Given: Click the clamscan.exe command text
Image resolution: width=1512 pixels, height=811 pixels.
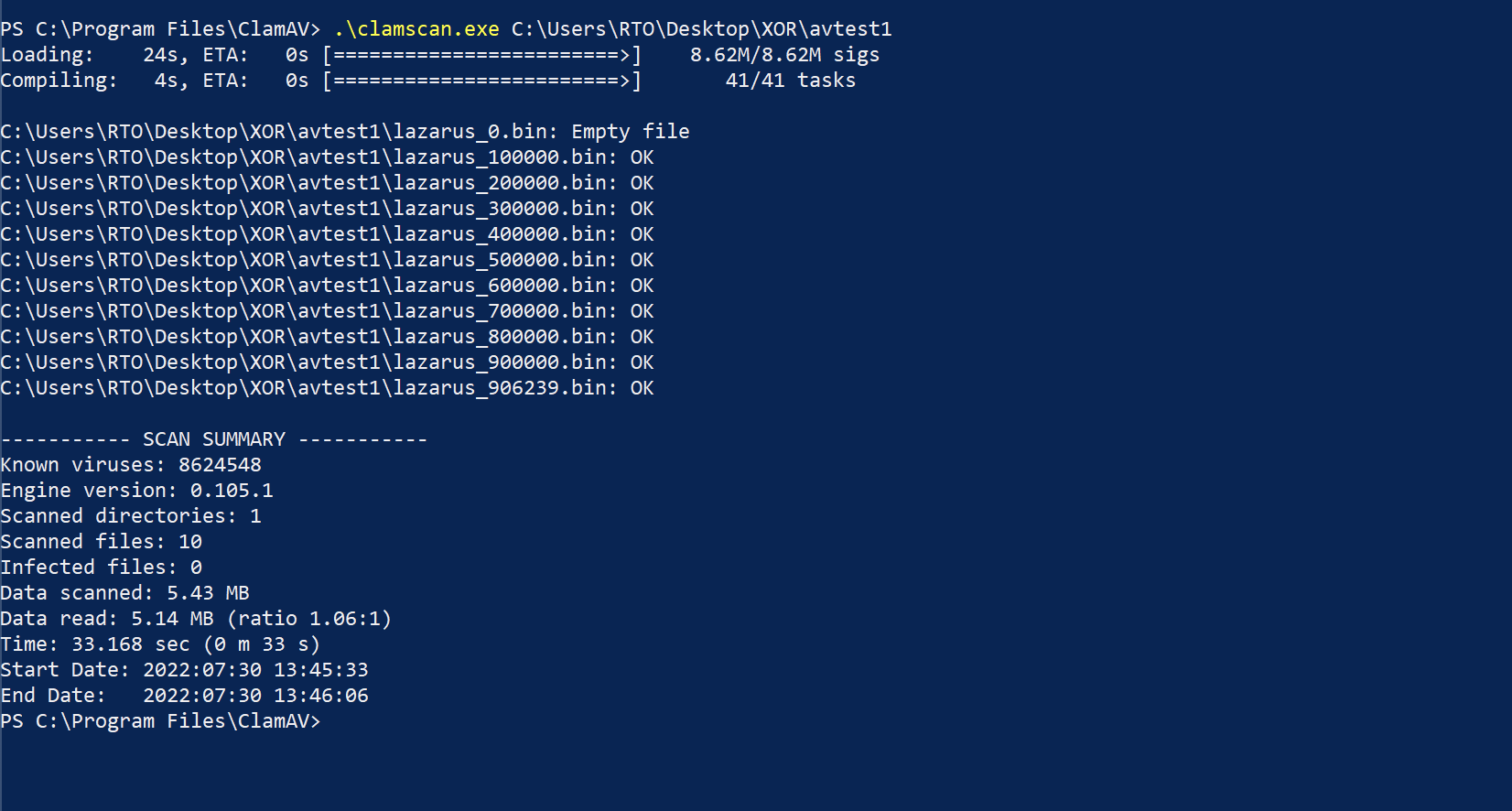Looking at the screenshot, I should [416, 29].
